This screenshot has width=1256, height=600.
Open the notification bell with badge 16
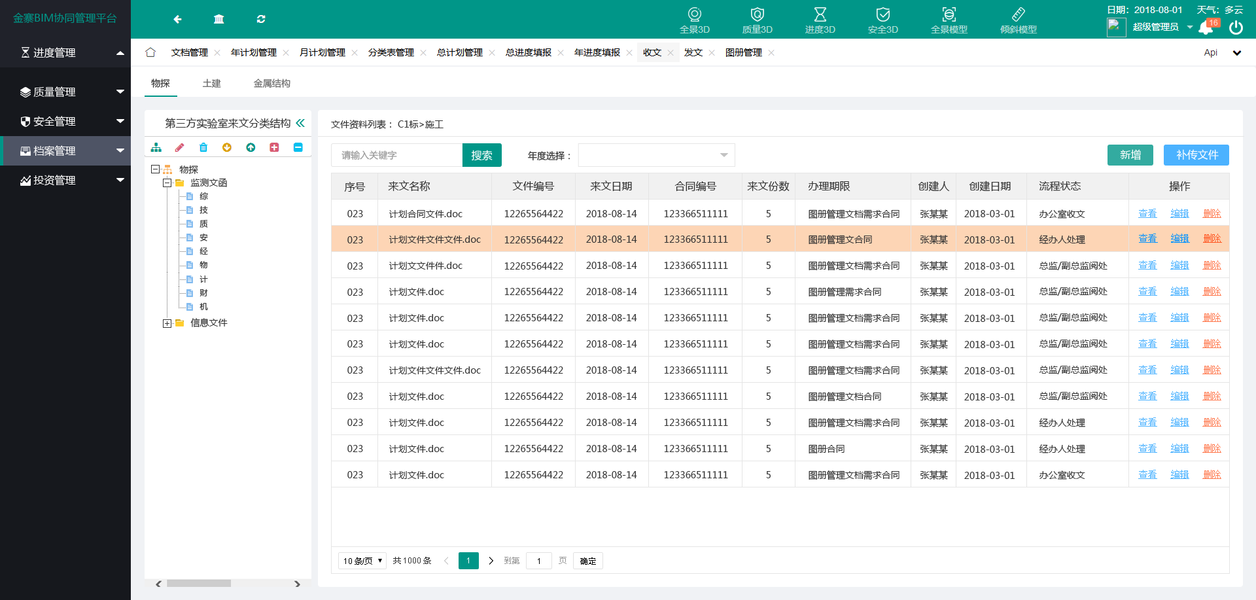(x=1207, y=27)
